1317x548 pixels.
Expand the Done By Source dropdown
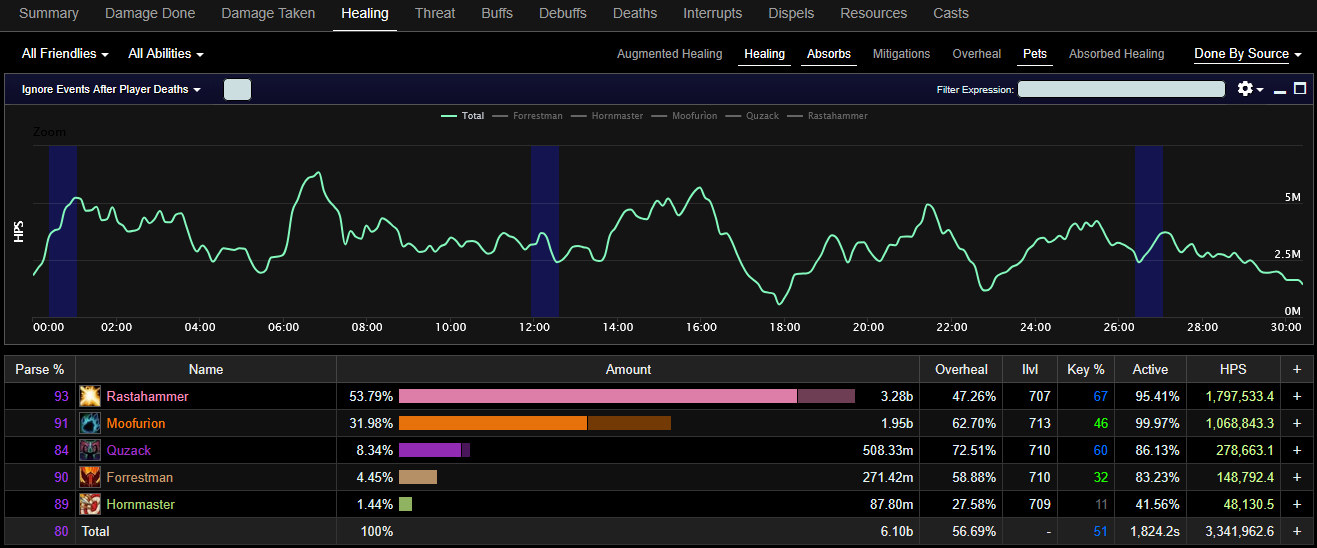(x=1248, y=54)
